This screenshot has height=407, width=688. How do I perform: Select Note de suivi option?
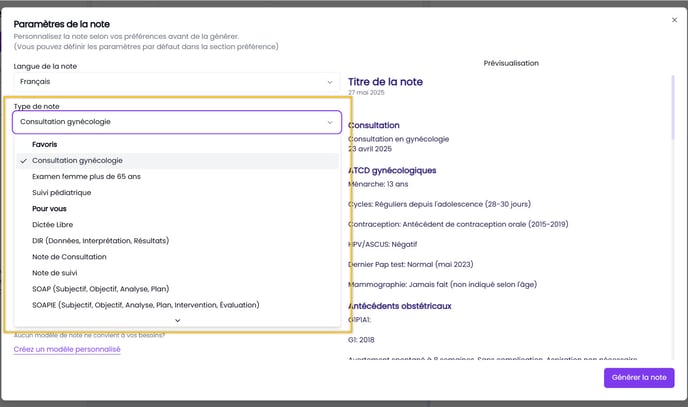[55, 273]
